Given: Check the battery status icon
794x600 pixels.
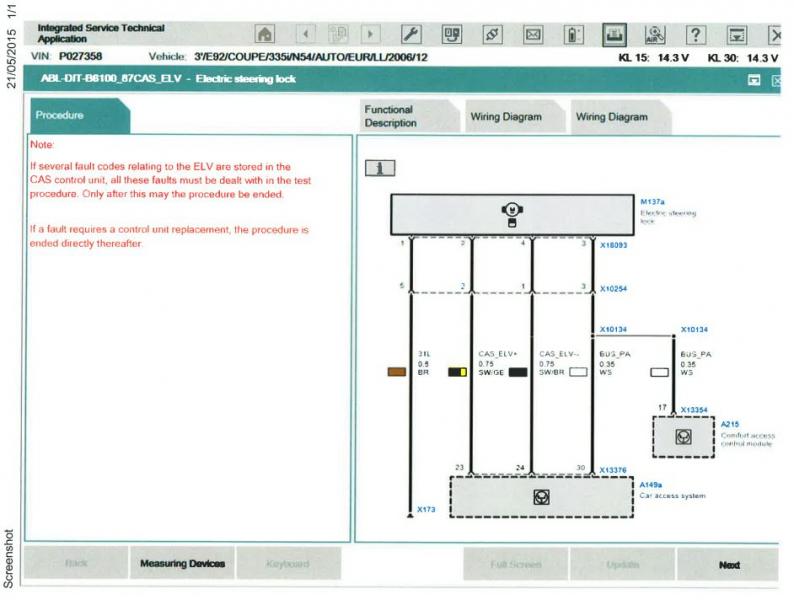Looking at the screenshot, I should 573,34.
